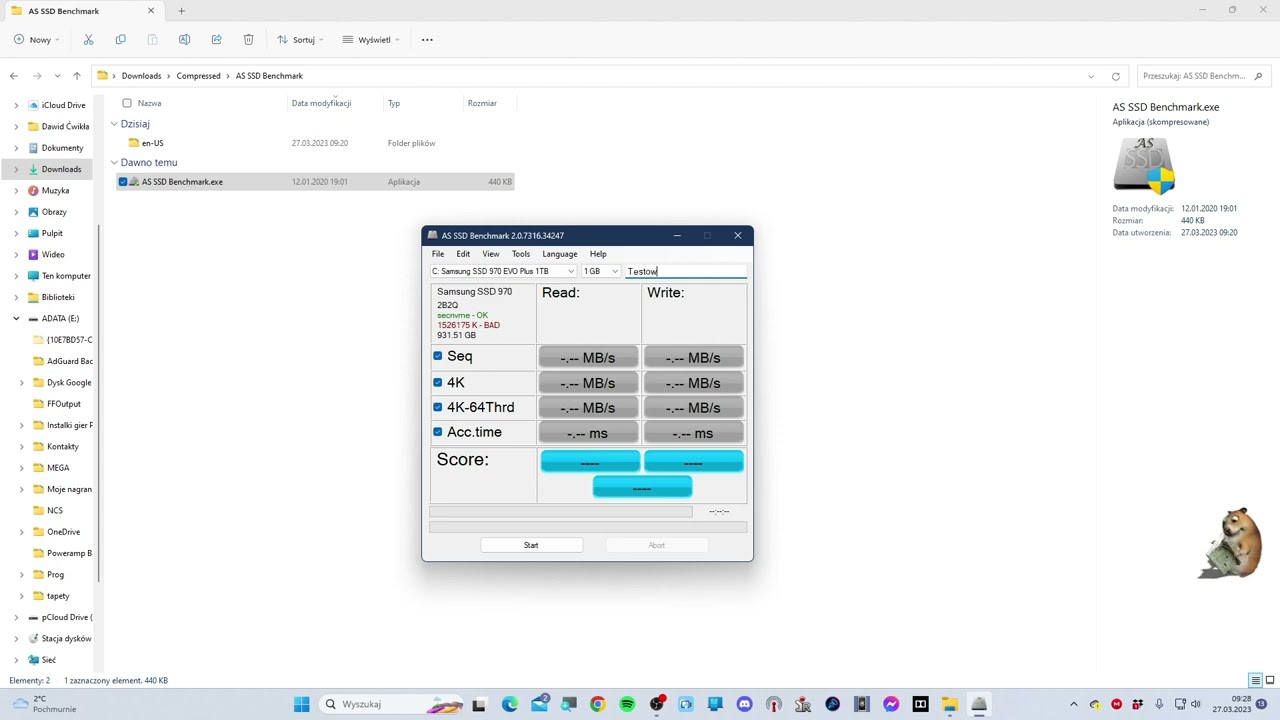Viewport: 1280px width, 720px height.
Task: Click the Write score cyan bar
Action: [693, 461]
